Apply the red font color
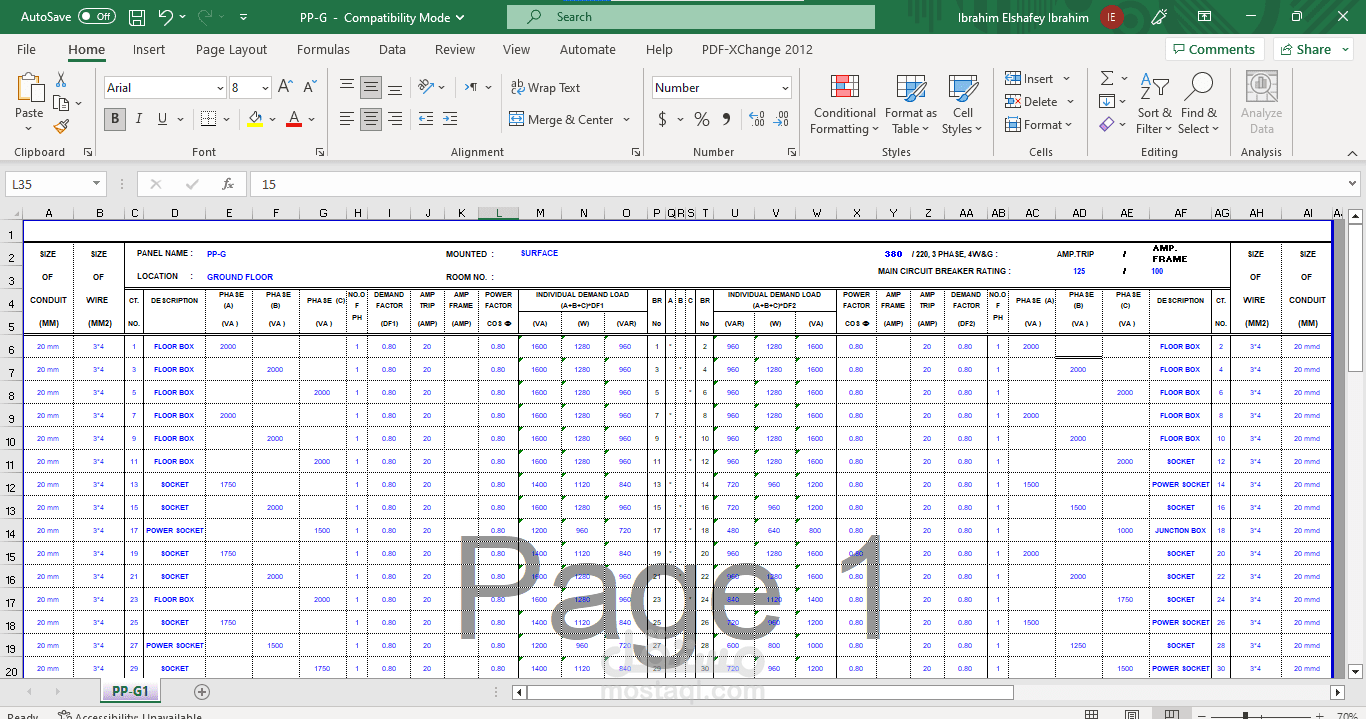 [294, 119]
